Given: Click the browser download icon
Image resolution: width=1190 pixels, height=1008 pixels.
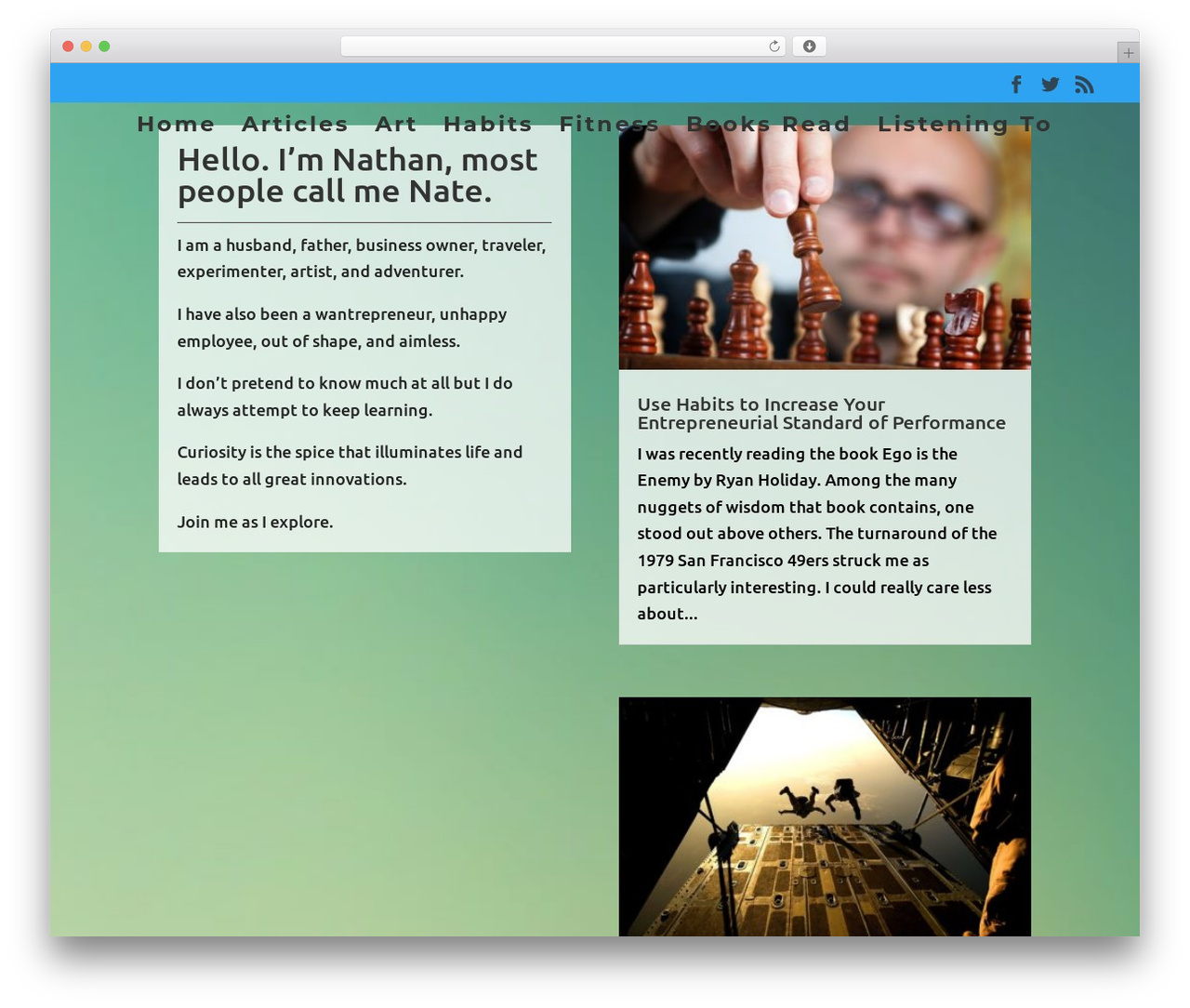Looking at the screenshot, I should pyautogui.click(x=809, y=46).
